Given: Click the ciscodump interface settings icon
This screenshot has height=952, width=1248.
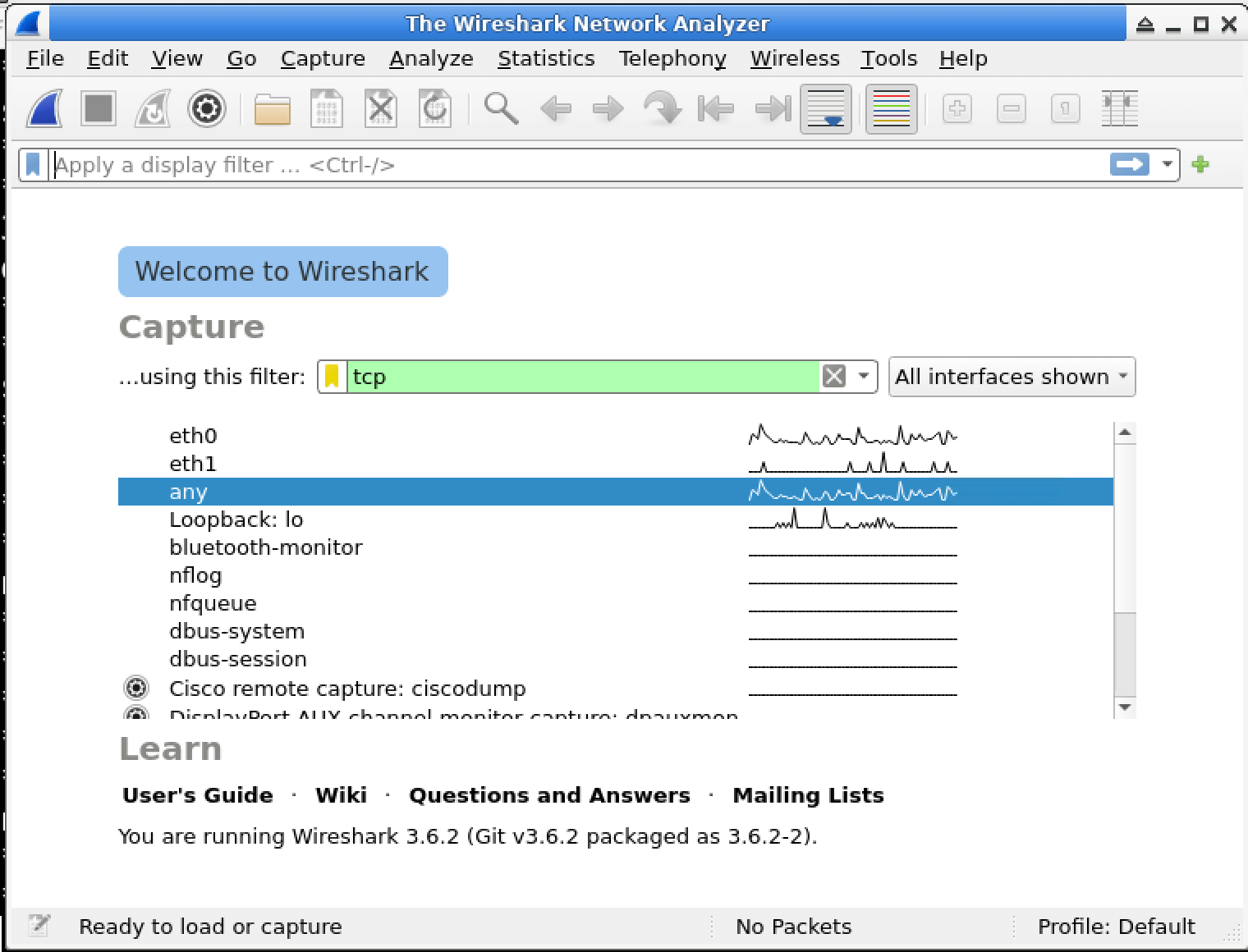Looking at the screenshot, I should coord(135,688).
